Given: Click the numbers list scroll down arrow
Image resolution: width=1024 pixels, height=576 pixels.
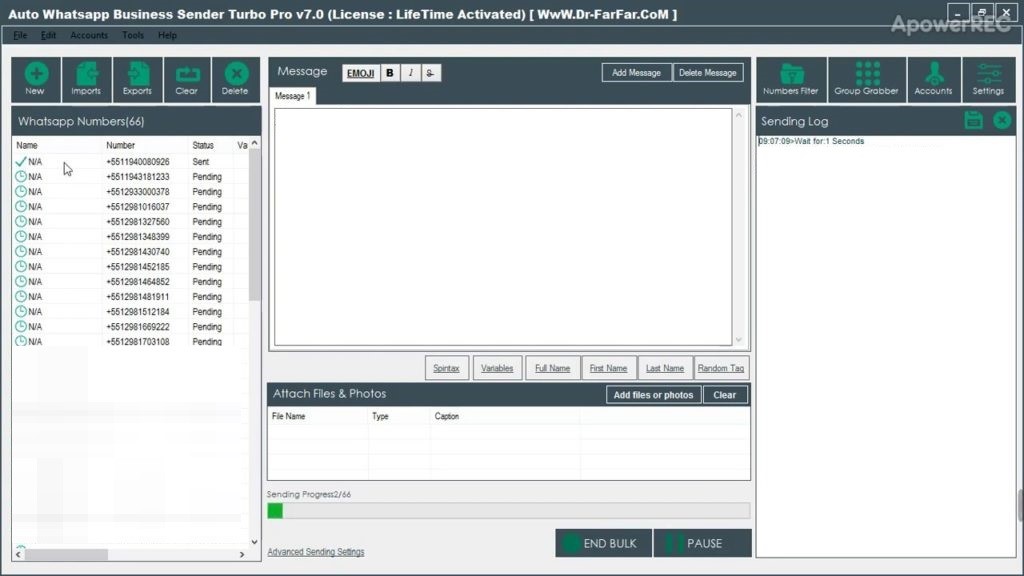Looking at the screenshot, I should click(255, 542).
